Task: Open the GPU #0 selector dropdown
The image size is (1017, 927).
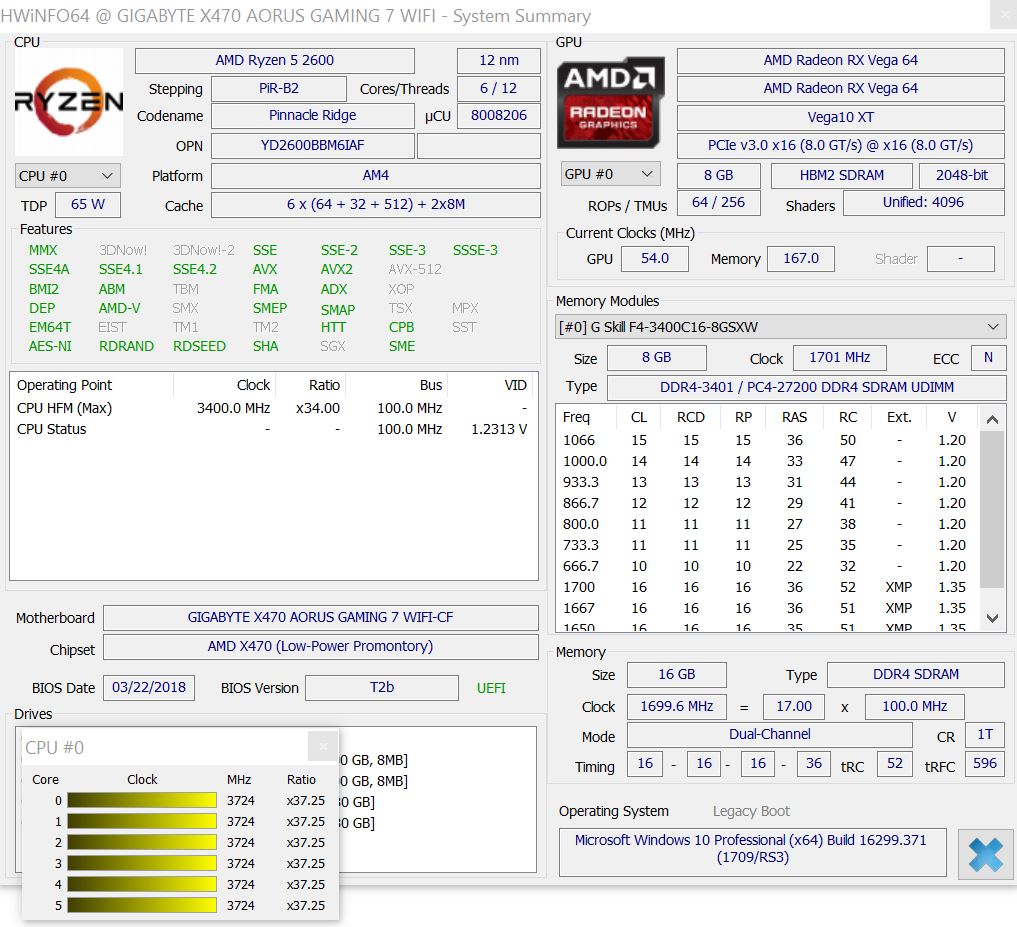Action: pos(610,174)
